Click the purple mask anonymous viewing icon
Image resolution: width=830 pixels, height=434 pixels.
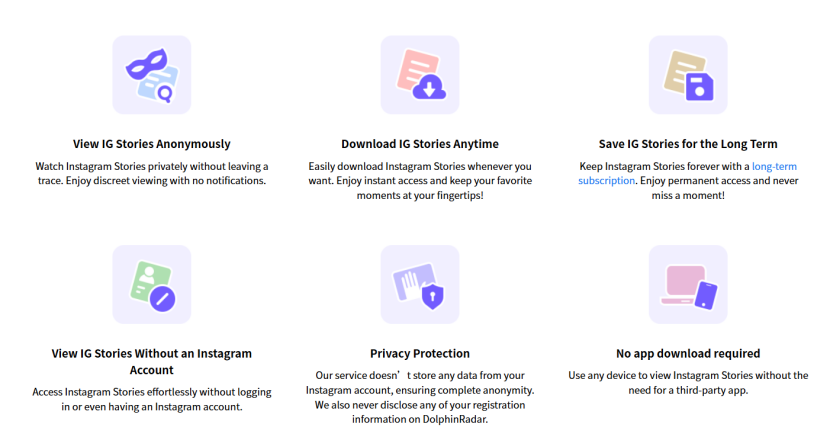click(152, 75)
